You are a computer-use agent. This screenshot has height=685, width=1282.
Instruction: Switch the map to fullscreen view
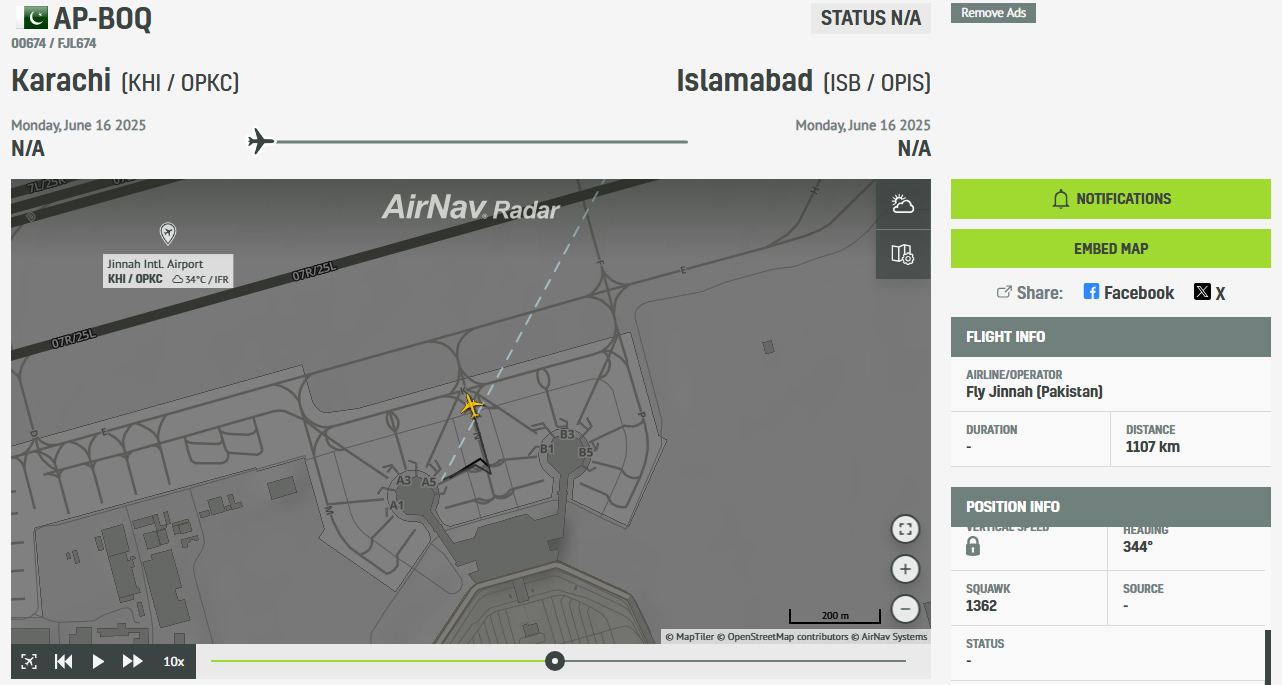pos(905,529)
